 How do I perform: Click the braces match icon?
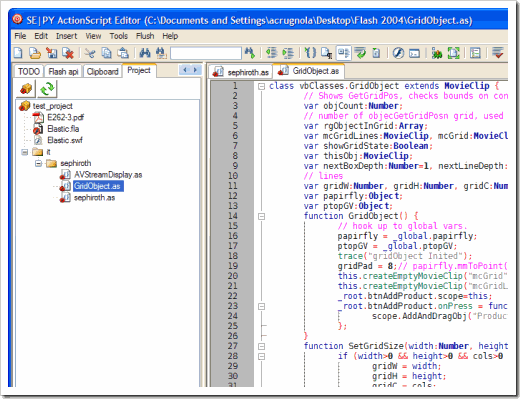310,53
